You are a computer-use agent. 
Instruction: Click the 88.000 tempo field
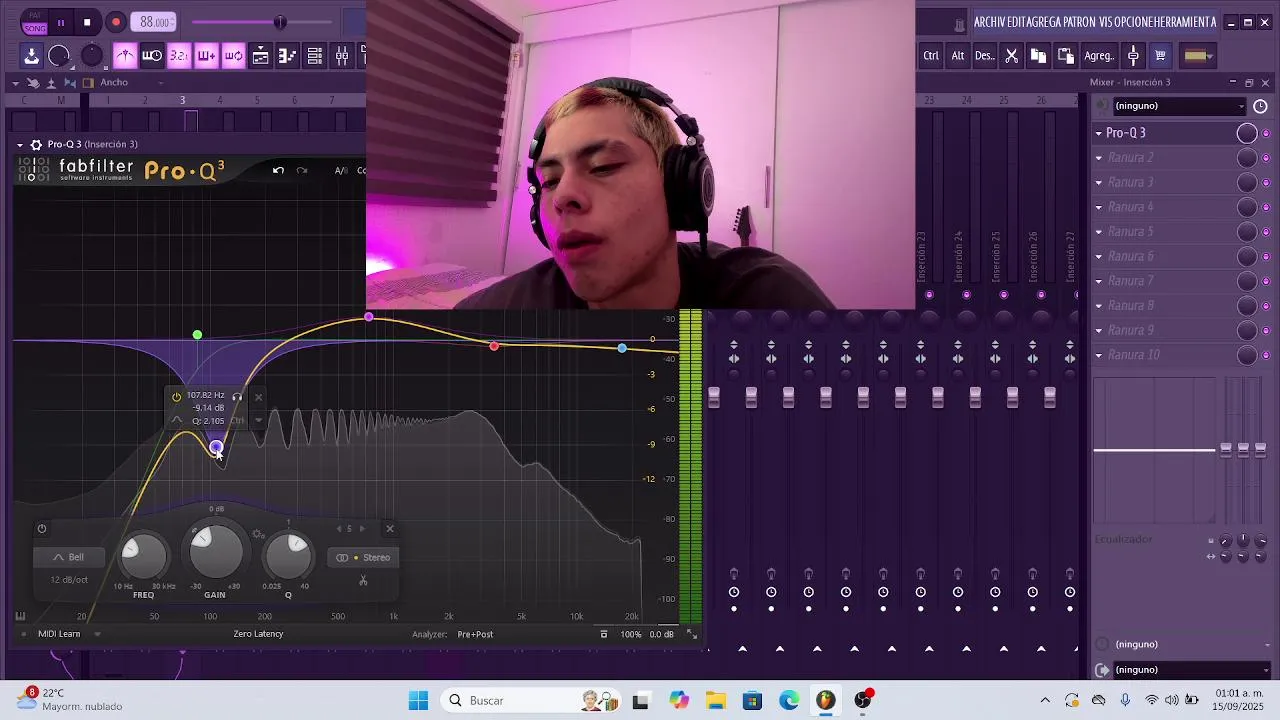155,22
